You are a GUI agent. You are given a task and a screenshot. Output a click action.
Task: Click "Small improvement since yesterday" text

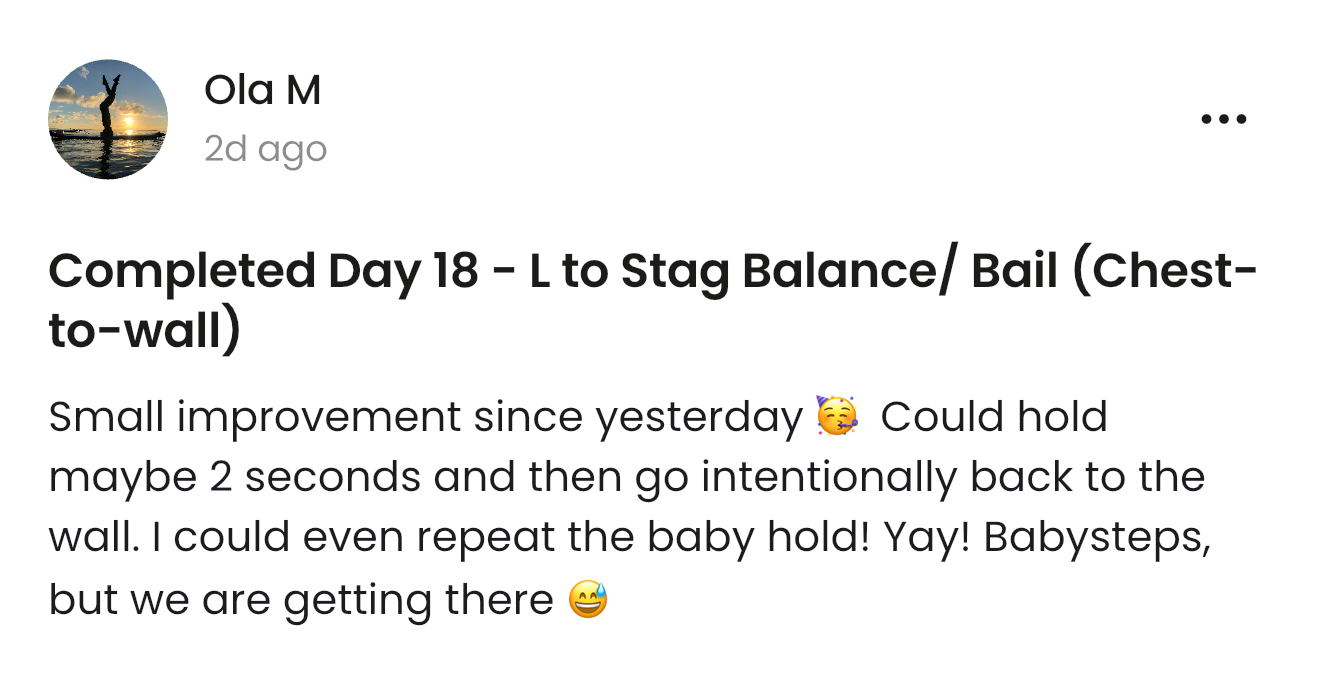pos(425,417)
